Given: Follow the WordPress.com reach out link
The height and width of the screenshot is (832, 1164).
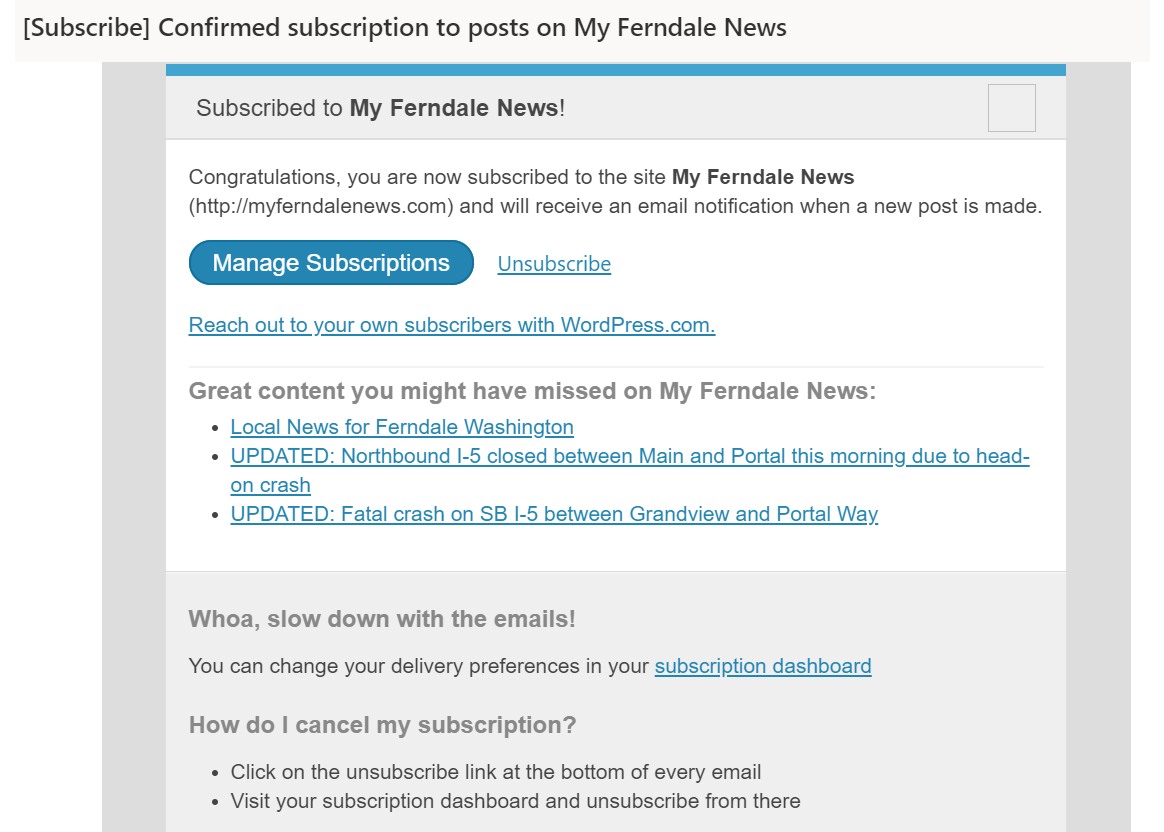Looking at the screenshot, I should (452, 325).
